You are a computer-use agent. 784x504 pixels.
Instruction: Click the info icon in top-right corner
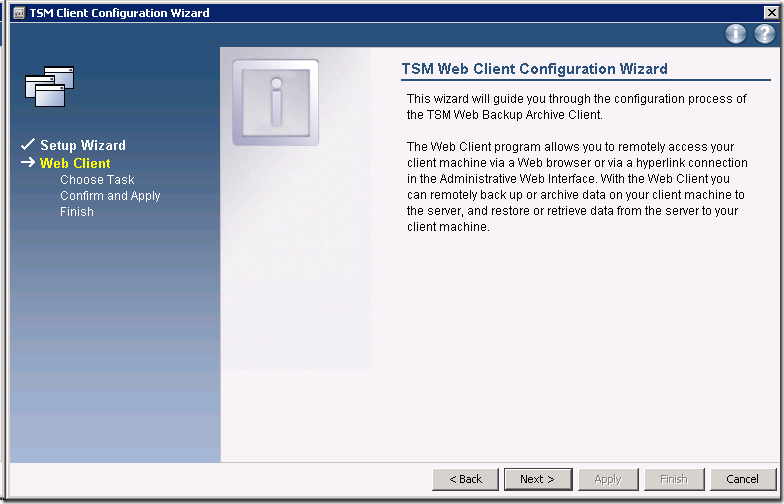(736, 34)
